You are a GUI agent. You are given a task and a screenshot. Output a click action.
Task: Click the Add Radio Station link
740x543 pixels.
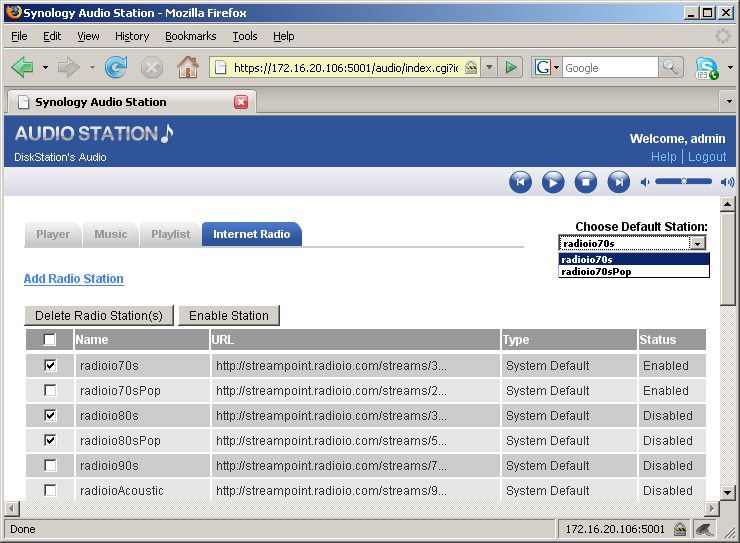coord(74,279)
